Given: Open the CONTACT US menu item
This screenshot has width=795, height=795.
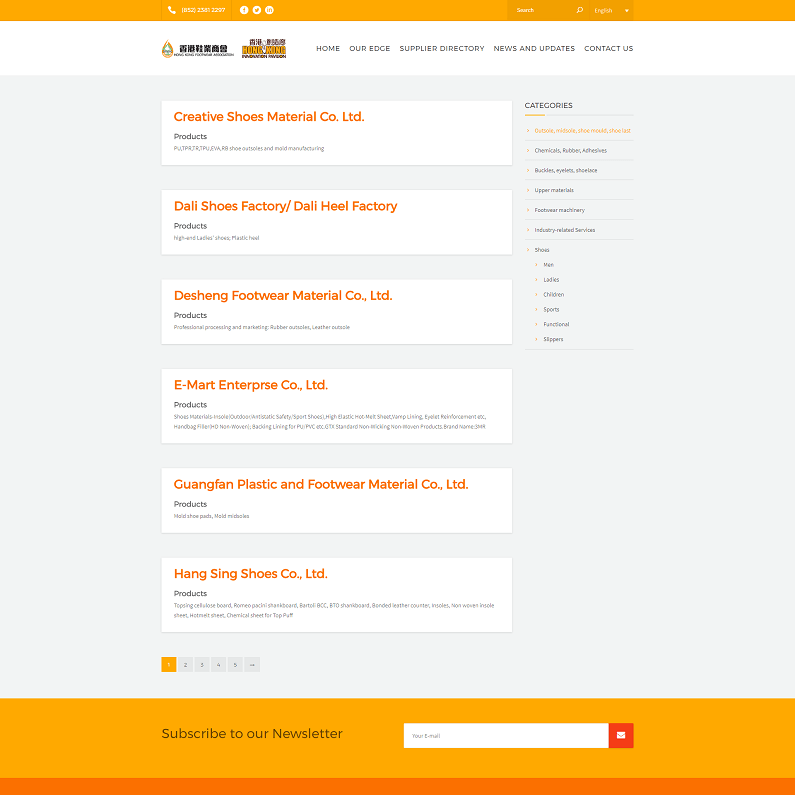Looking at the screenshot, I should 608,49.
